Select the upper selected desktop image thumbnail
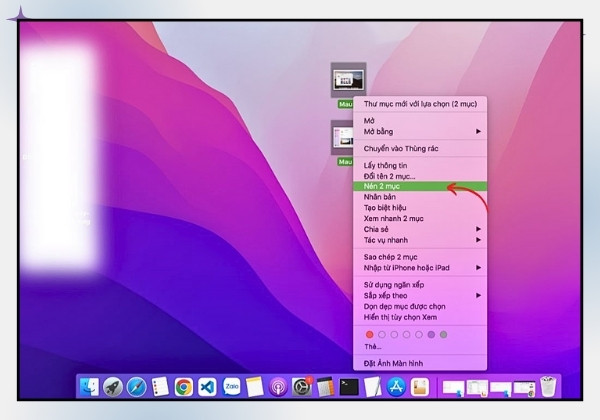Image resolution: width=600 pixels, height=420 pixels. pyautogui.click(x=348, y=80)
